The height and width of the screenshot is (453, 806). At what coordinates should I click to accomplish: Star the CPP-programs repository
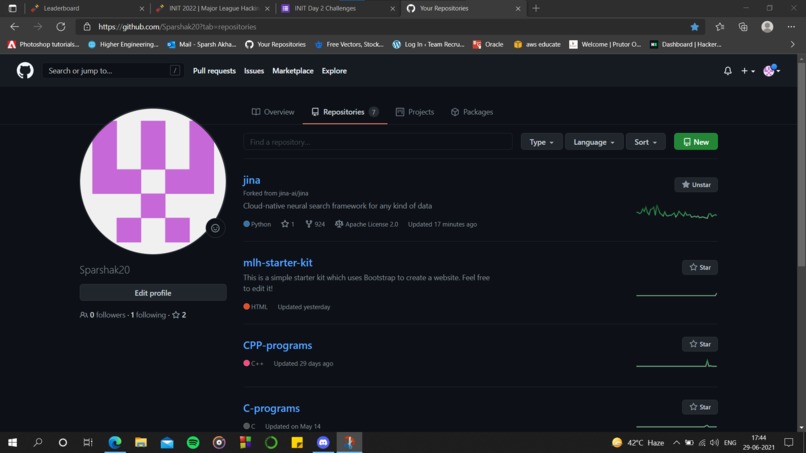[700, 344]
